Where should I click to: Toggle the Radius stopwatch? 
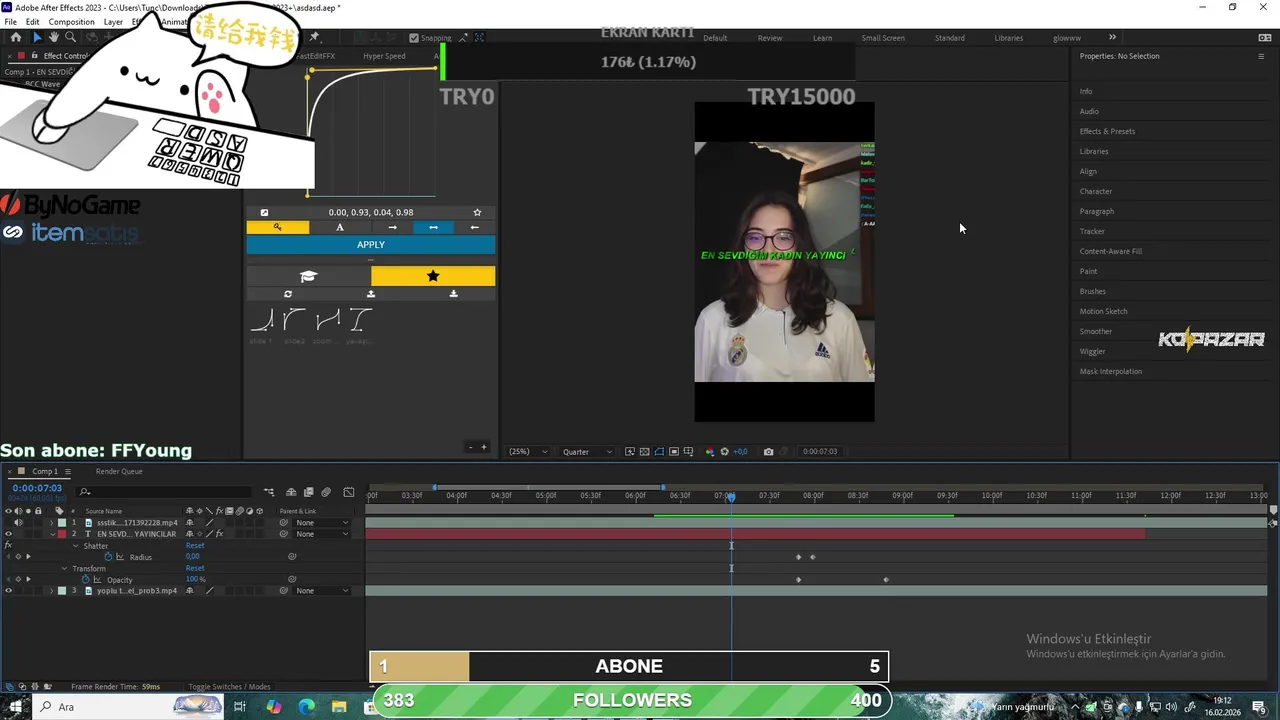tap(108, 557)
